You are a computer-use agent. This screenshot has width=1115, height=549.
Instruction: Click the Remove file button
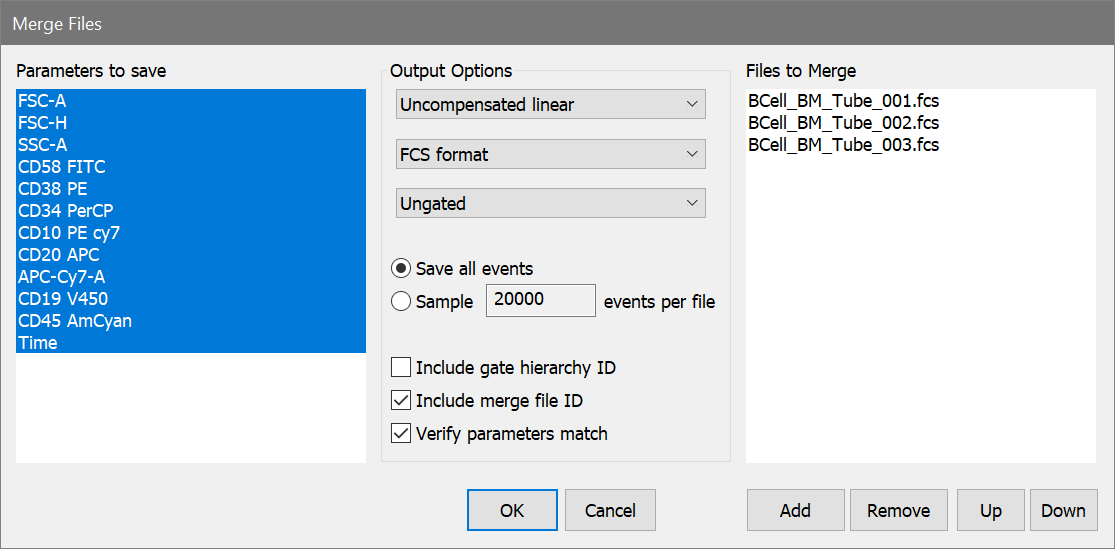coord(898,510)
